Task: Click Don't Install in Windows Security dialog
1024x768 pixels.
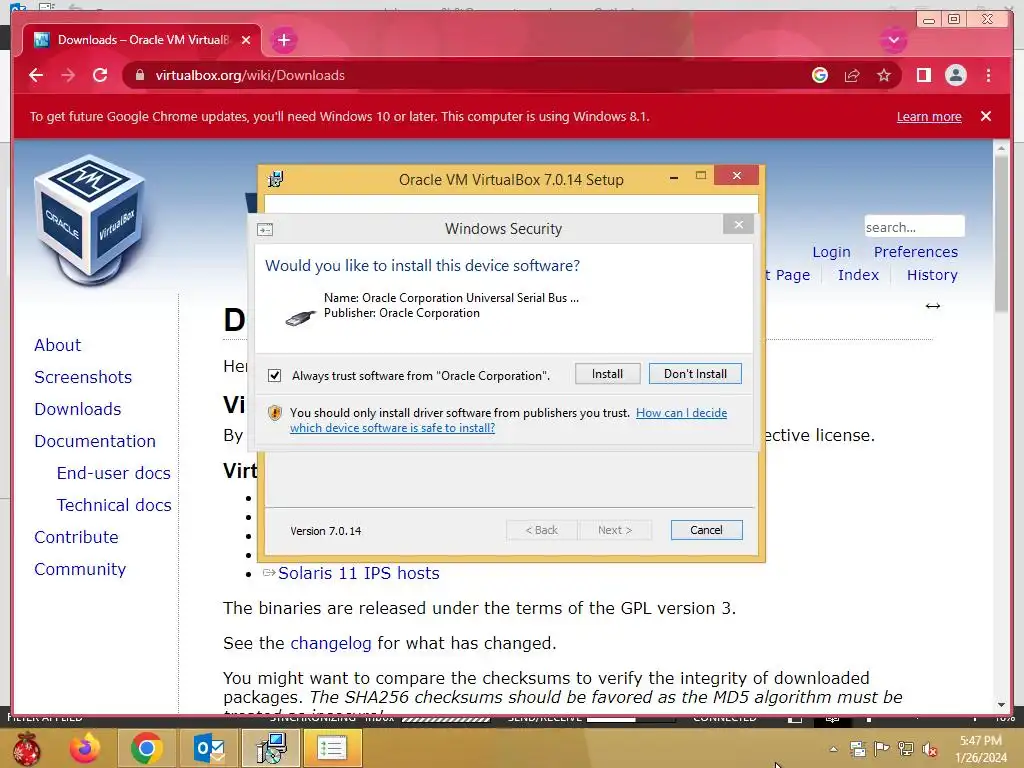Action: pyautogui.click(x=695, y=374)
